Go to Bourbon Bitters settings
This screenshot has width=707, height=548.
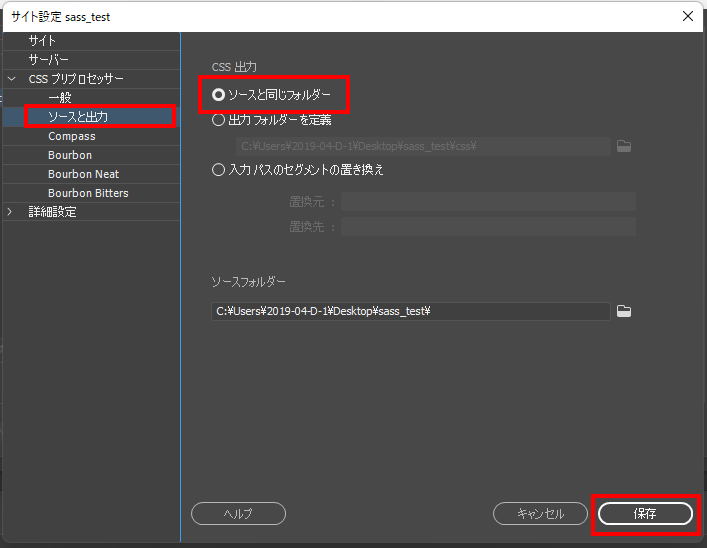coord(88,193)
